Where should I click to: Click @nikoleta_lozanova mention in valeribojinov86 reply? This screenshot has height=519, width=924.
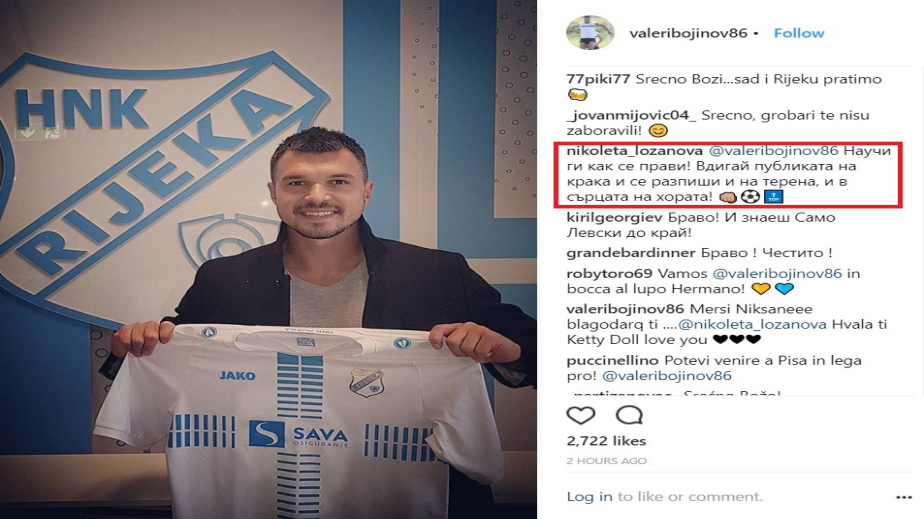click(x=752, y=324)
